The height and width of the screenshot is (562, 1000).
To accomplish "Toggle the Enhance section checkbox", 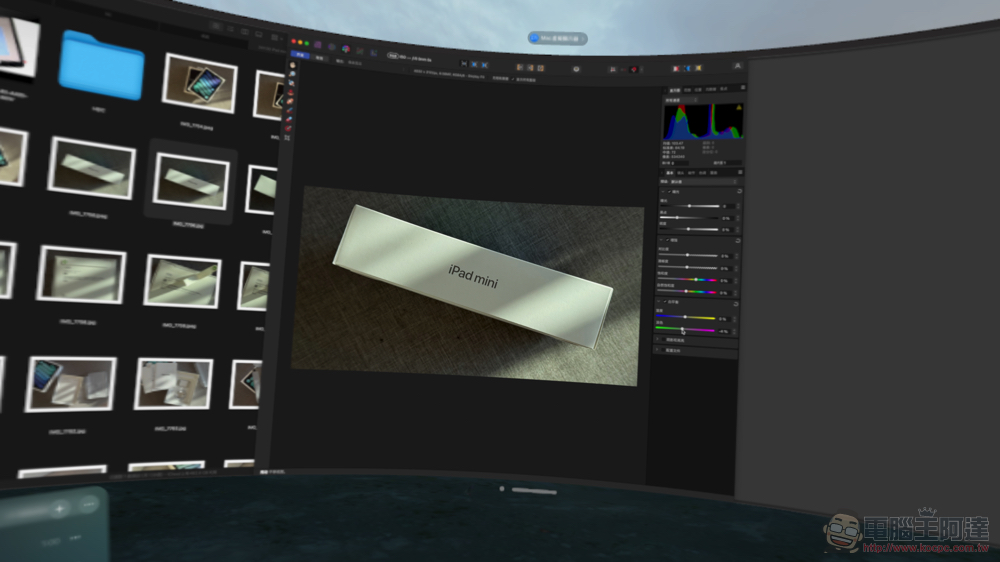I will pyautogui.click(x=667, y=240).
